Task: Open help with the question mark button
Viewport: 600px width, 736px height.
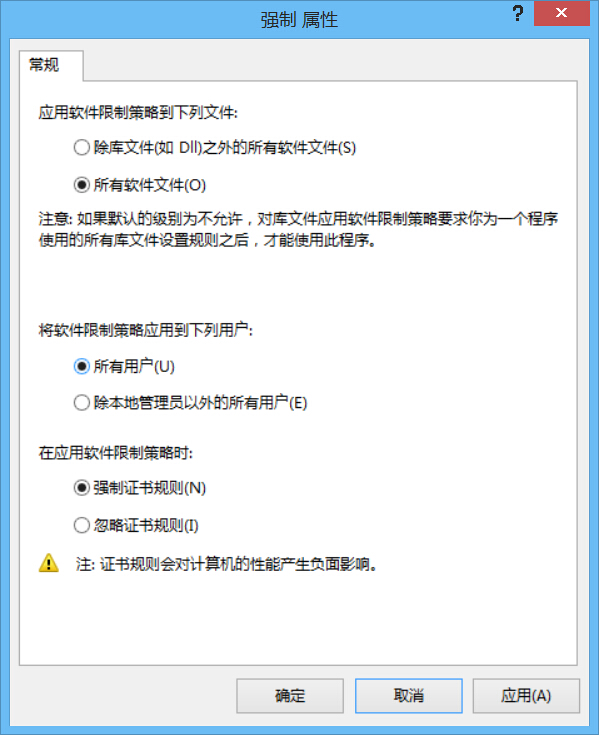Action: (x=518, y=14)
